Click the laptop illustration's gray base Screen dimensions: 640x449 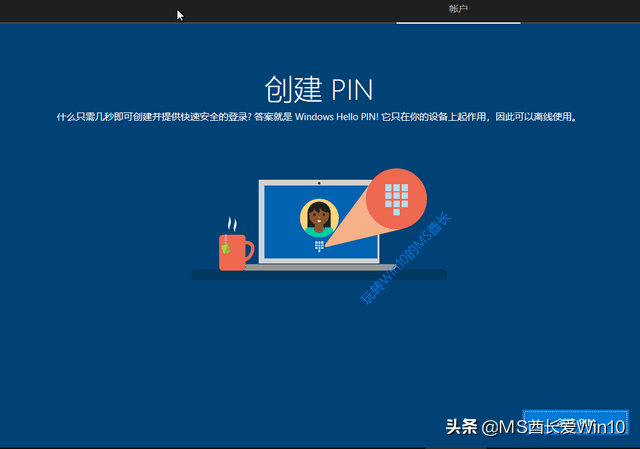tap(318, 266)
